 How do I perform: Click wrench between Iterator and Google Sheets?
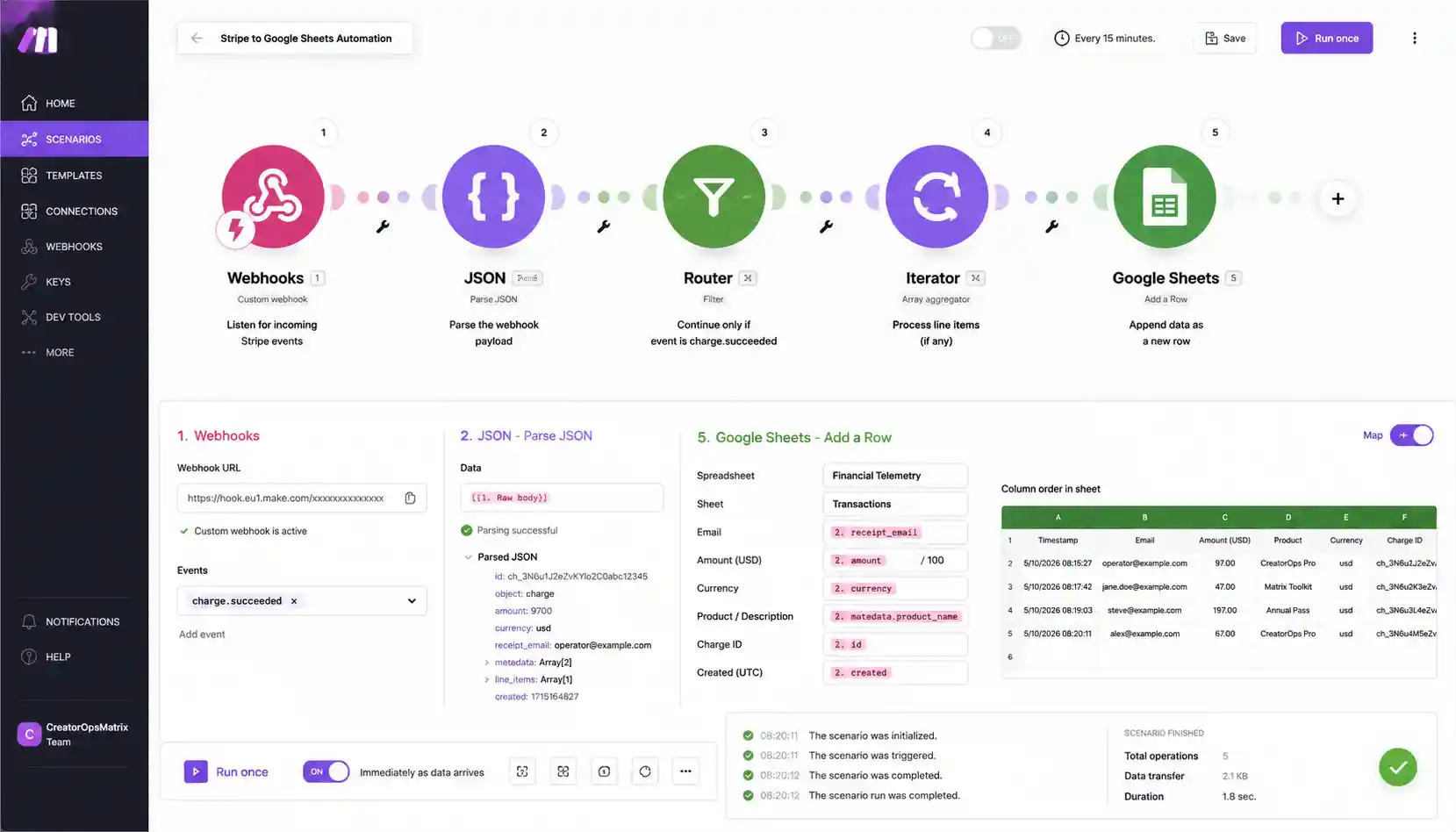(x=1051, y=226)
